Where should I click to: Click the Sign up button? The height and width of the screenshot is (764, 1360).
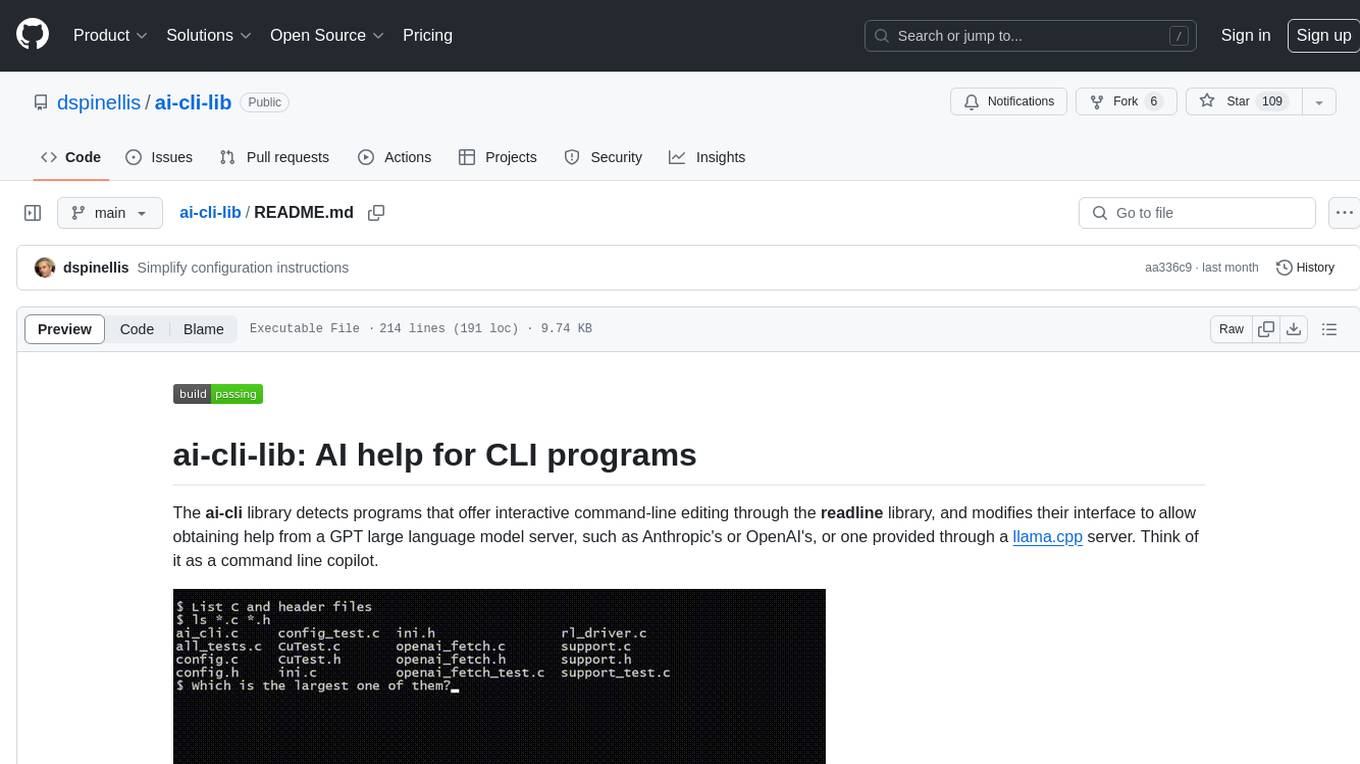(1323, 35)
